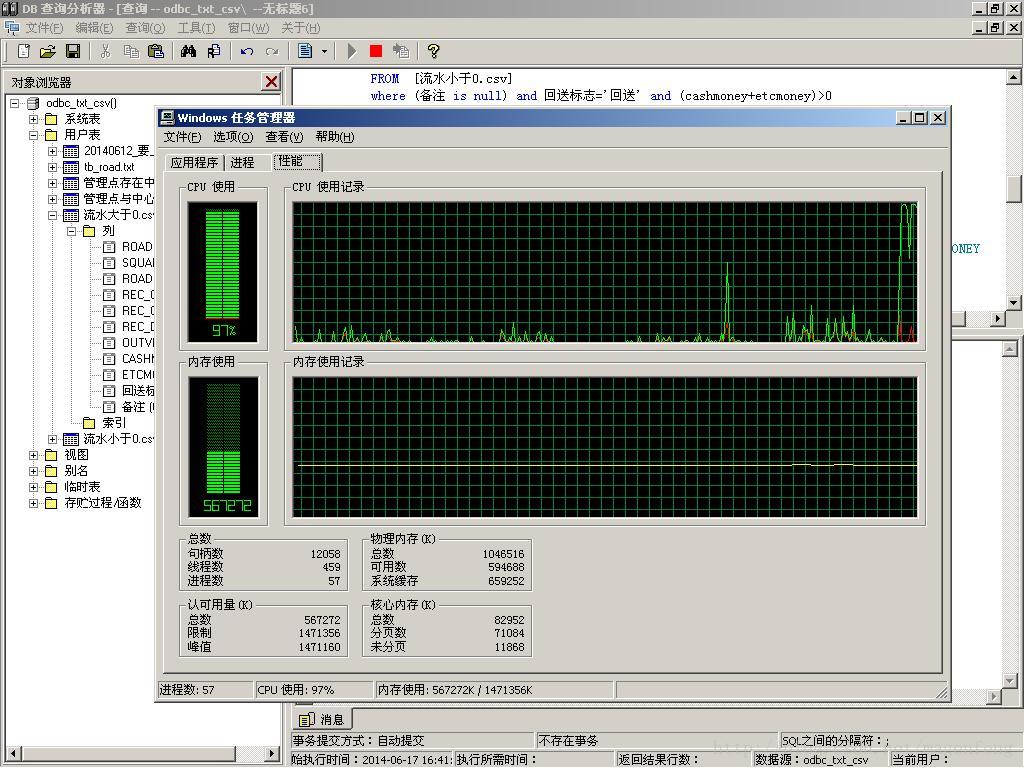Expand the System Tables (系统表) folder

pos(33,119)
